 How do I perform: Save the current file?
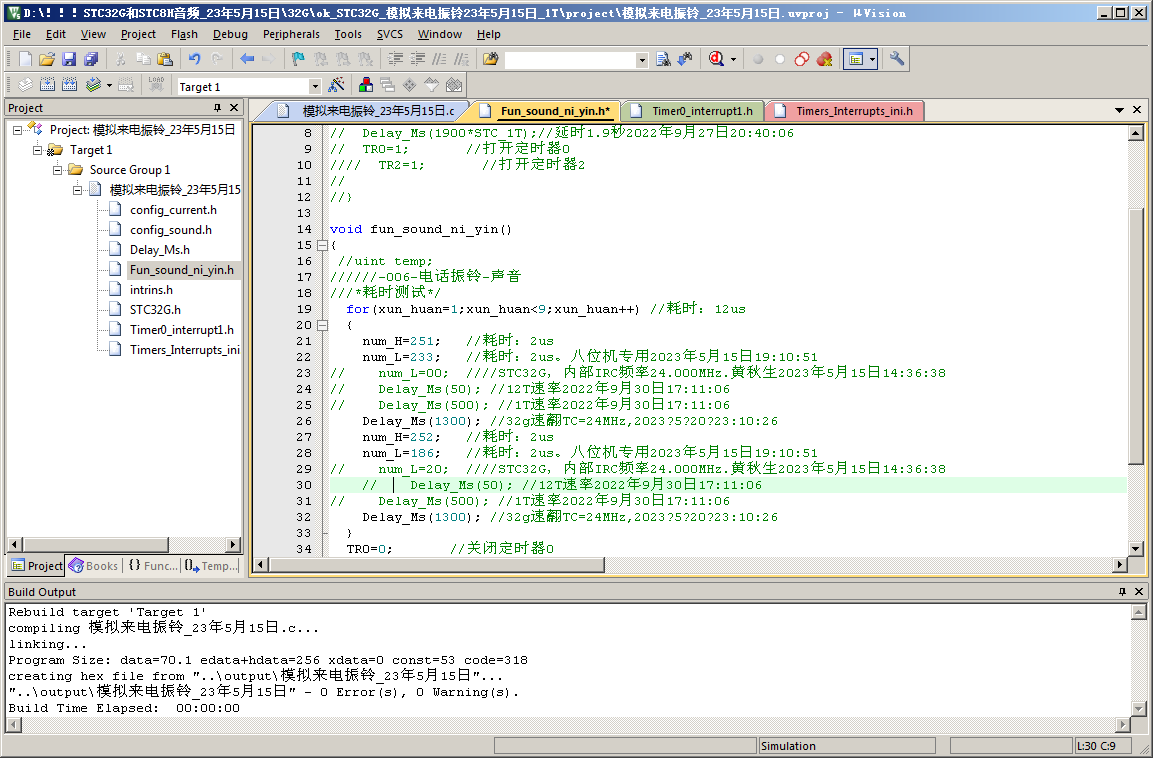68,59
